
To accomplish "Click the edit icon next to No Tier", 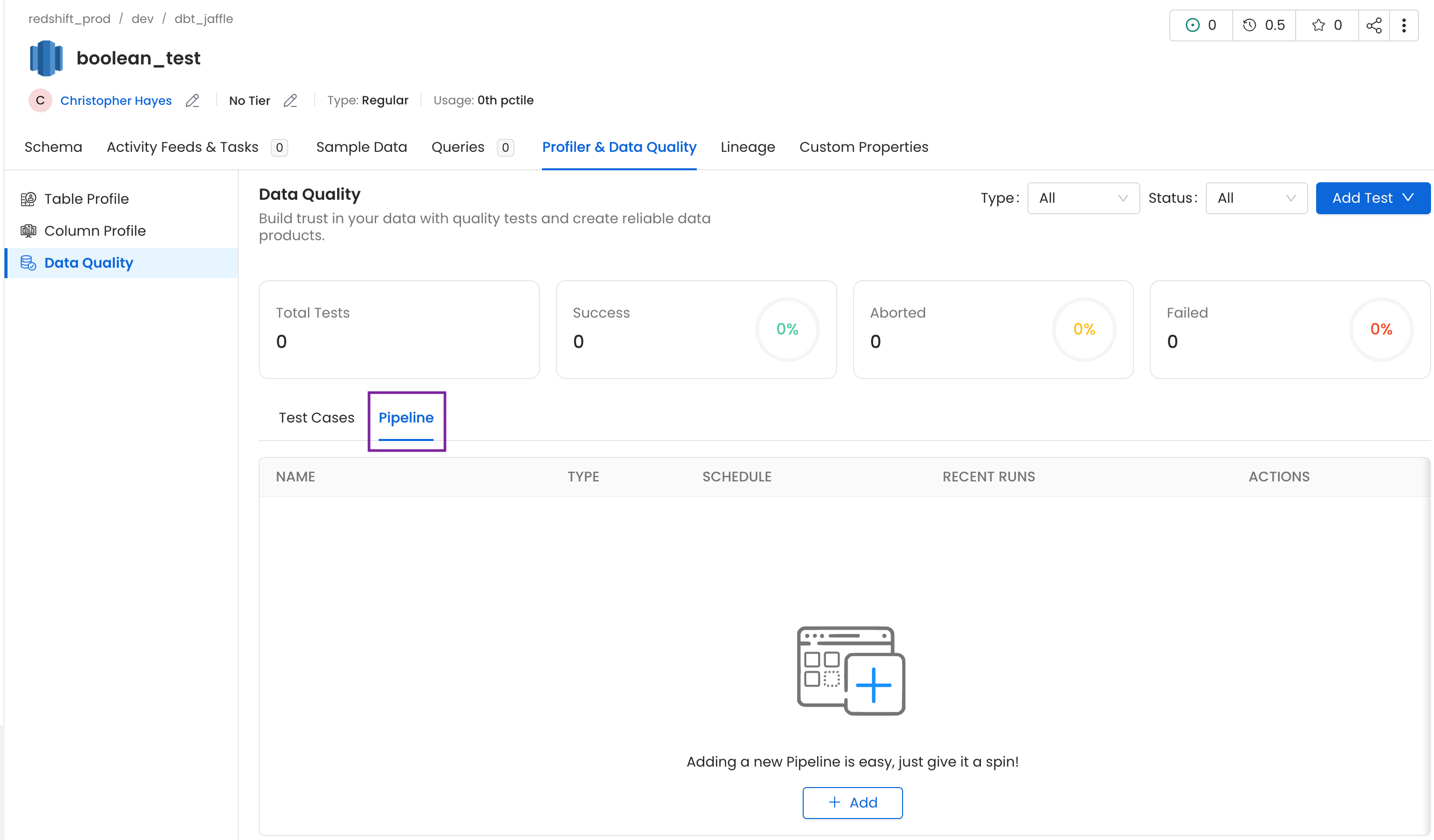I will [291, 100].
